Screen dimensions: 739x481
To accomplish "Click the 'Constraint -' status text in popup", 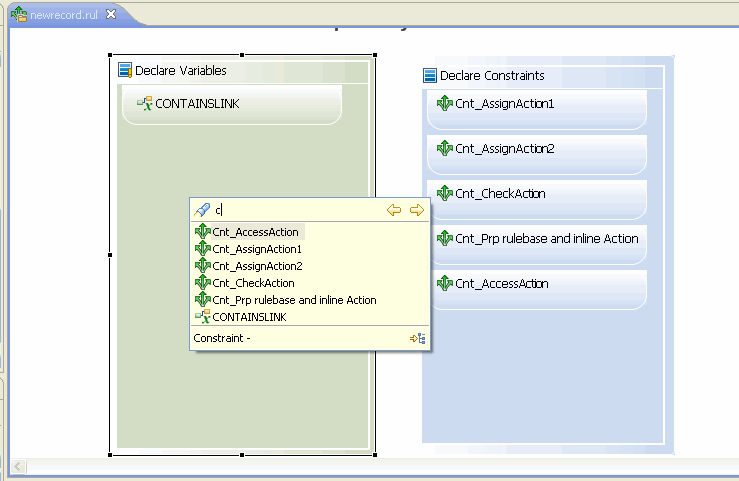I will (222, 338).
